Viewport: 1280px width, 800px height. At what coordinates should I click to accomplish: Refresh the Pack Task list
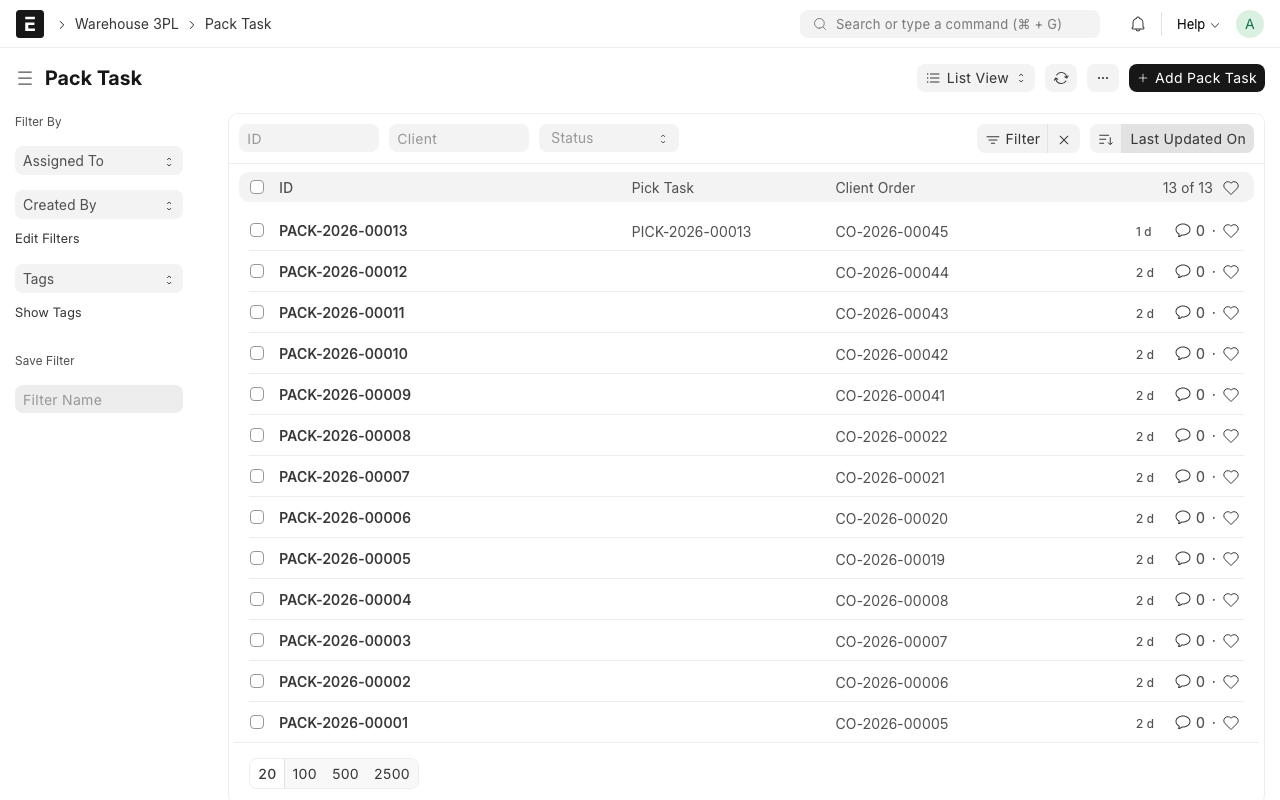[1061, 78]
